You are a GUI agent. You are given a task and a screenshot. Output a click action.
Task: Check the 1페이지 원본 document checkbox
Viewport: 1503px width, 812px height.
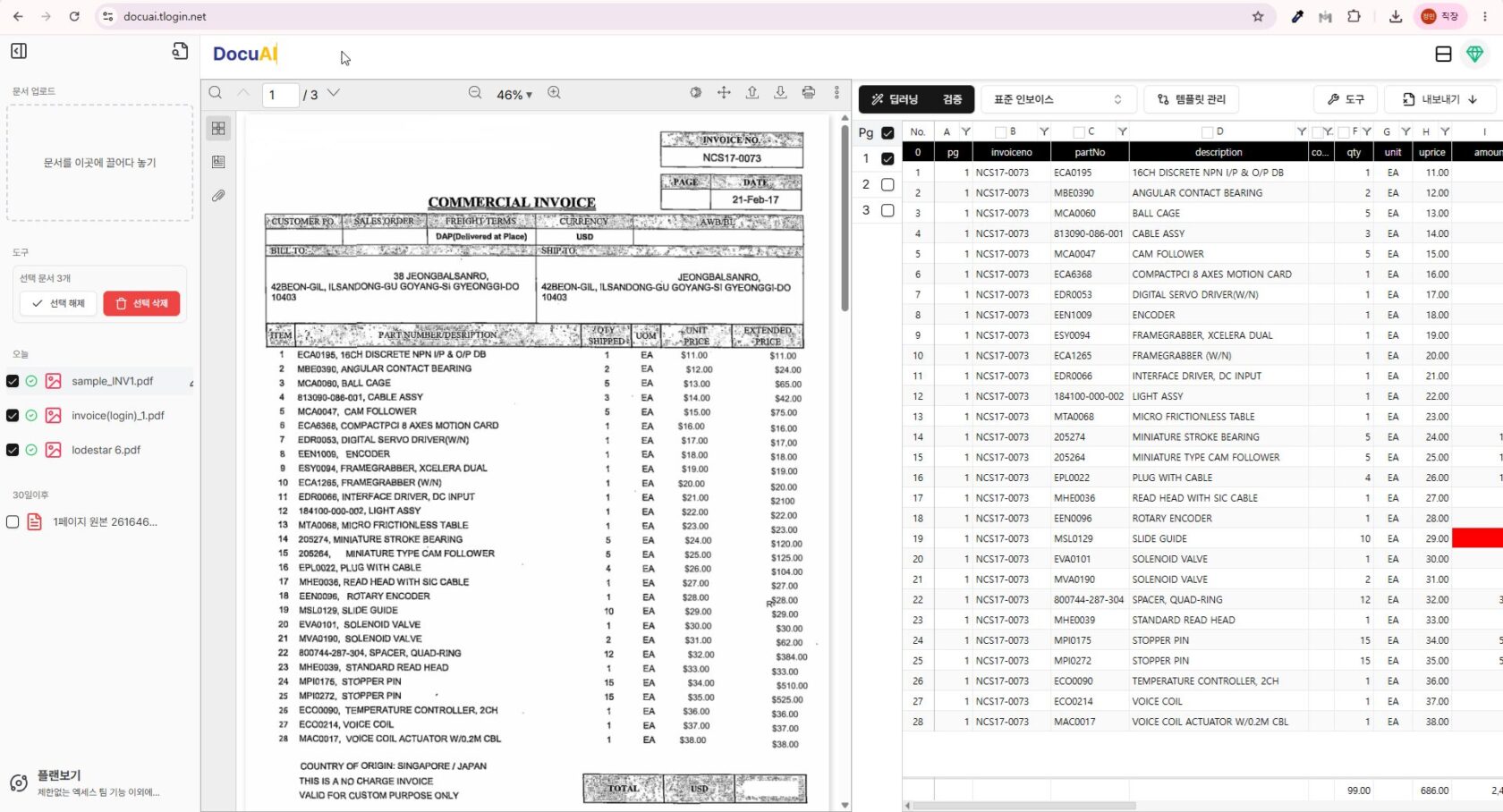(13, 522)
